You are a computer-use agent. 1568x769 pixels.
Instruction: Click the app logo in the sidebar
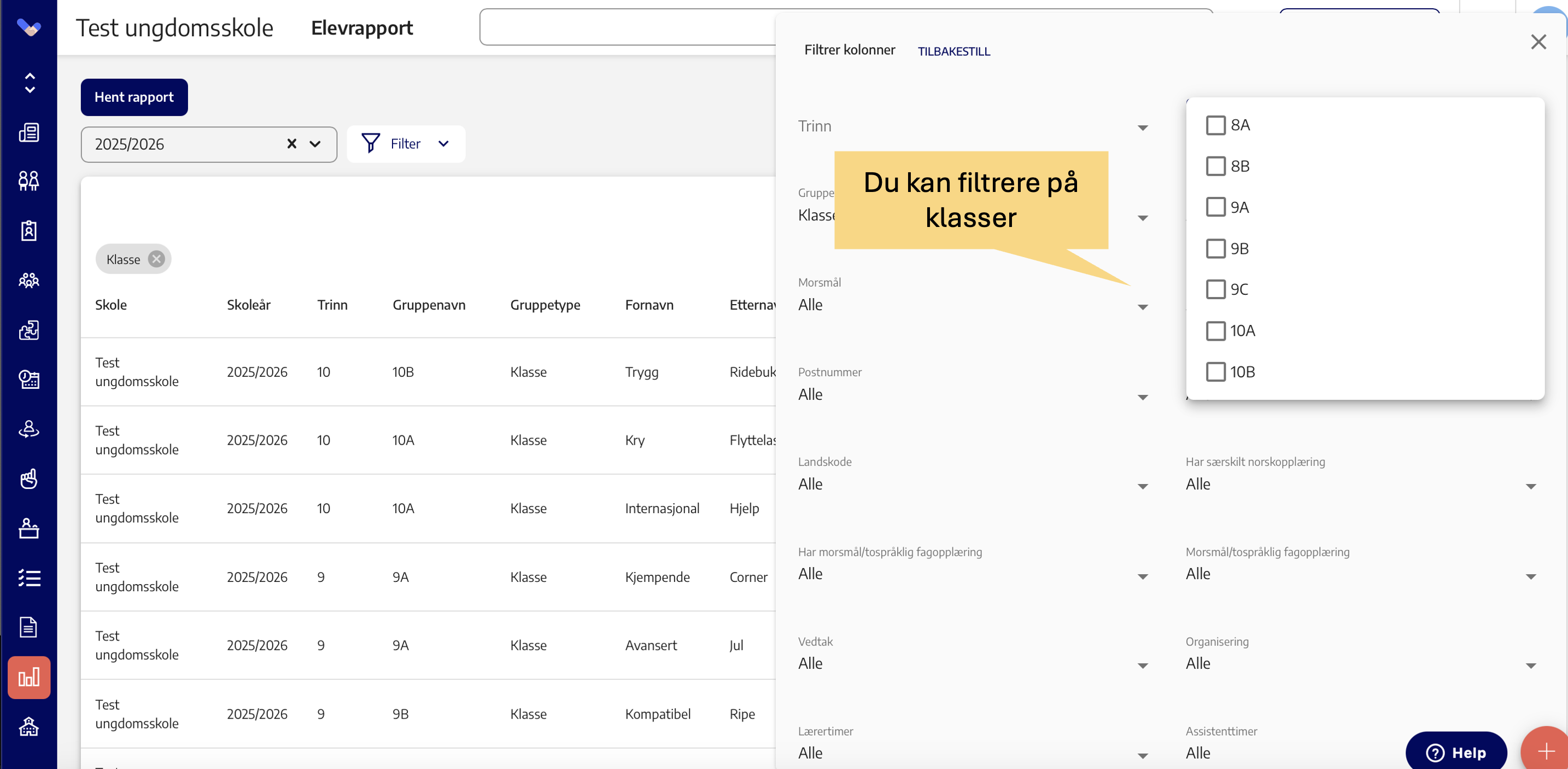[28, 27]
